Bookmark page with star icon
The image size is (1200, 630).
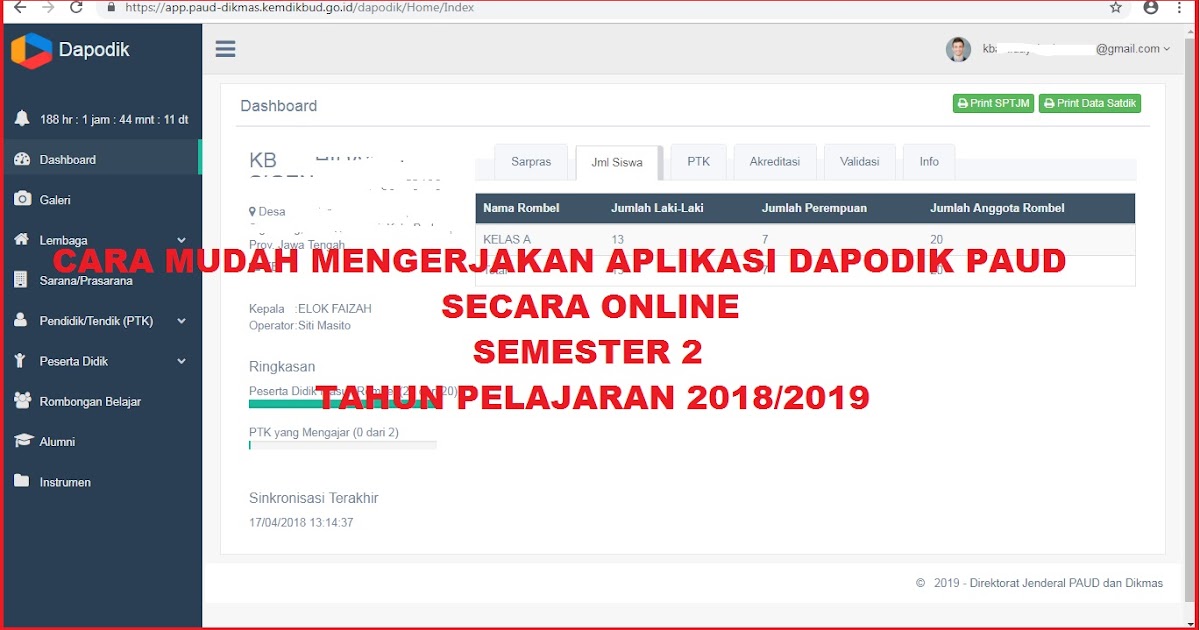coord(1116,7)
